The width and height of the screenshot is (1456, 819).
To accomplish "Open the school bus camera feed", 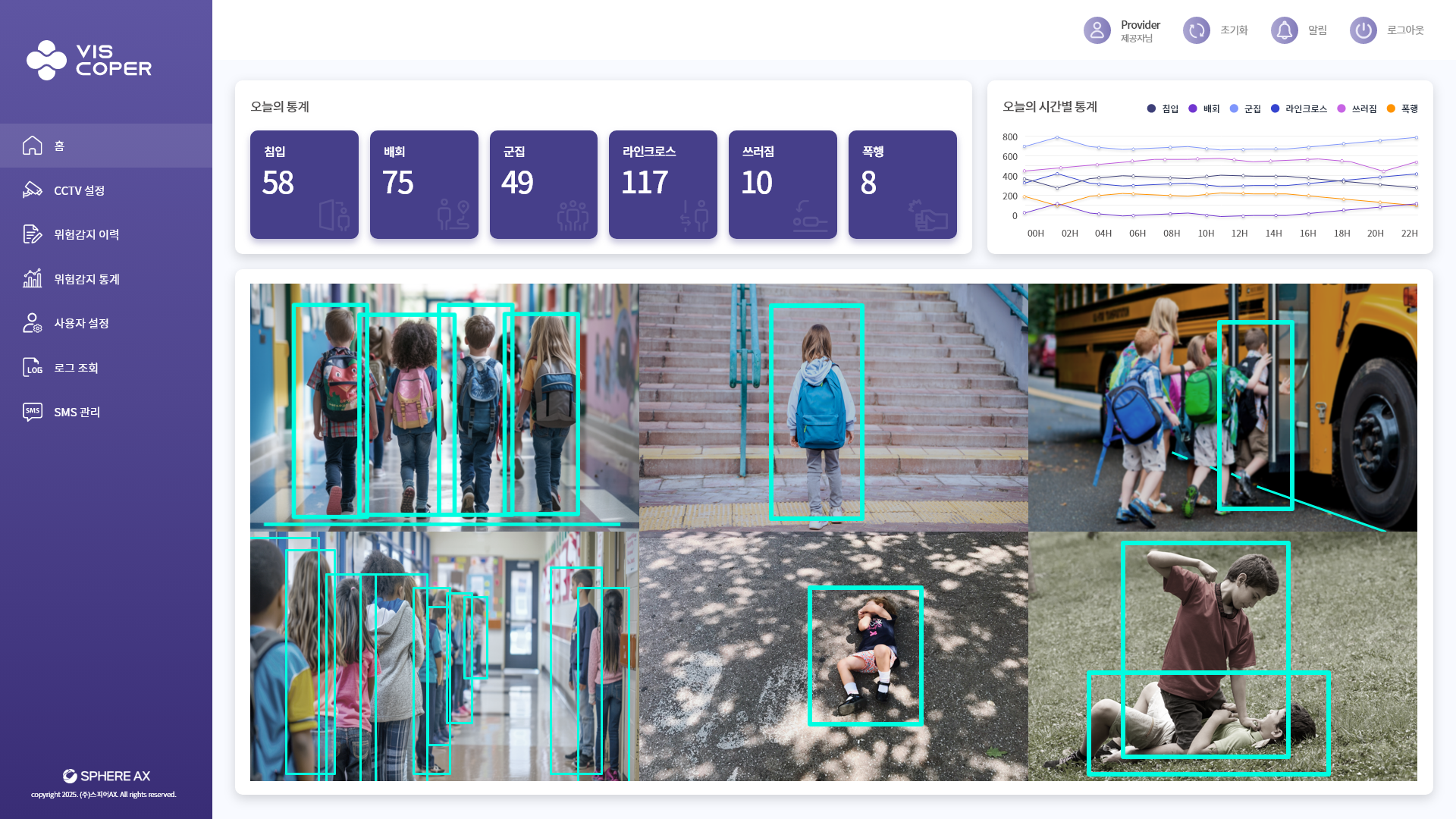I will click(x=1222, y=407).
